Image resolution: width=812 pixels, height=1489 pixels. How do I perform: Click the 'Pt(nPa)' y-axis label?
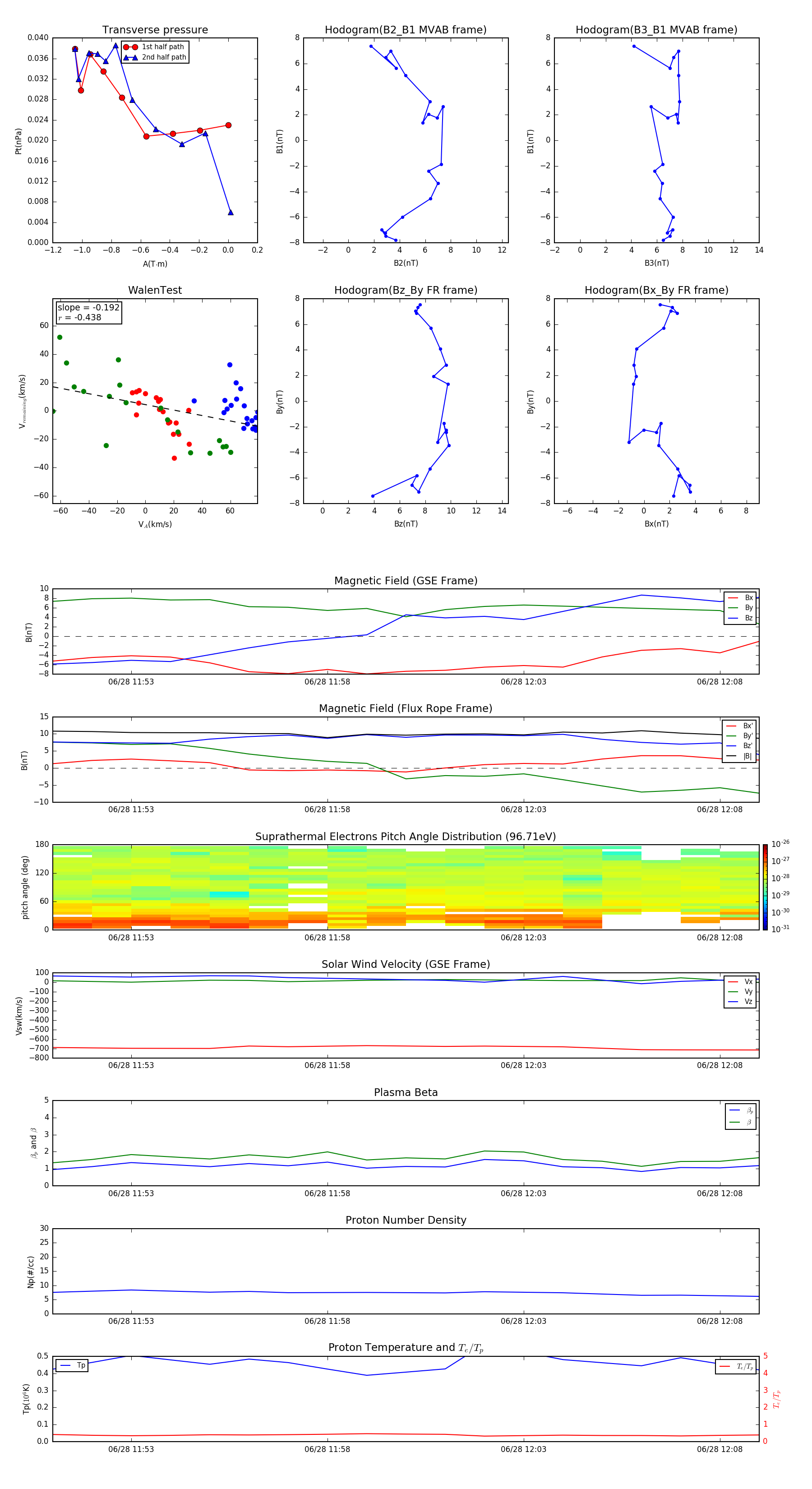(x=18, y=140)
